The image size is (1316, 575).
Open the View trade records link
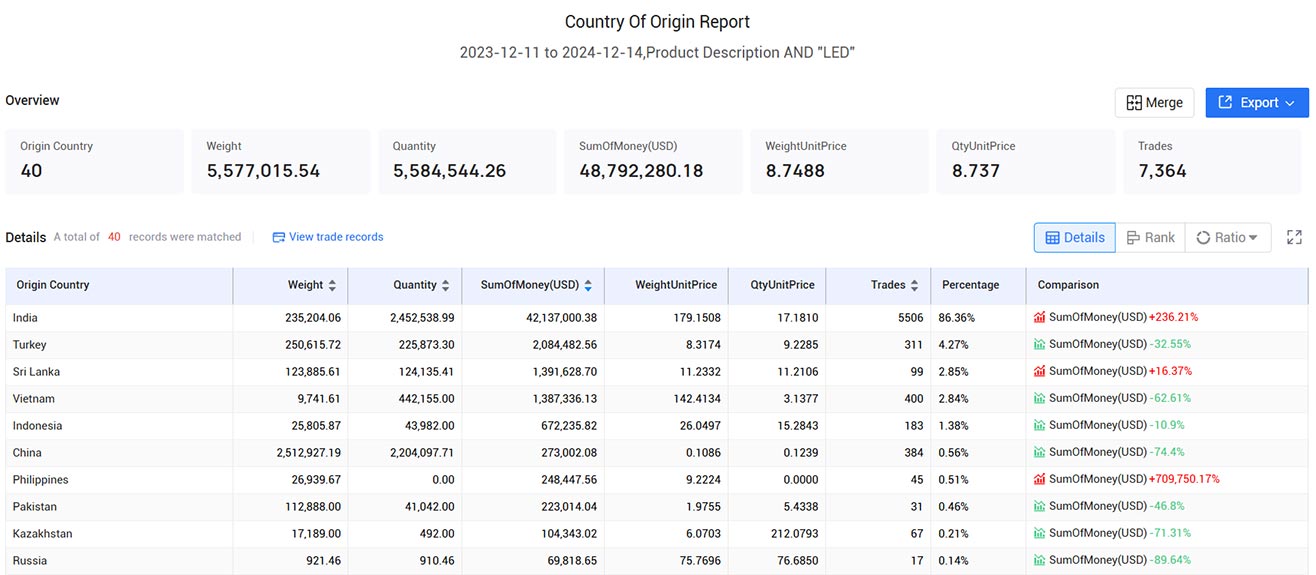tap(328, 237)
